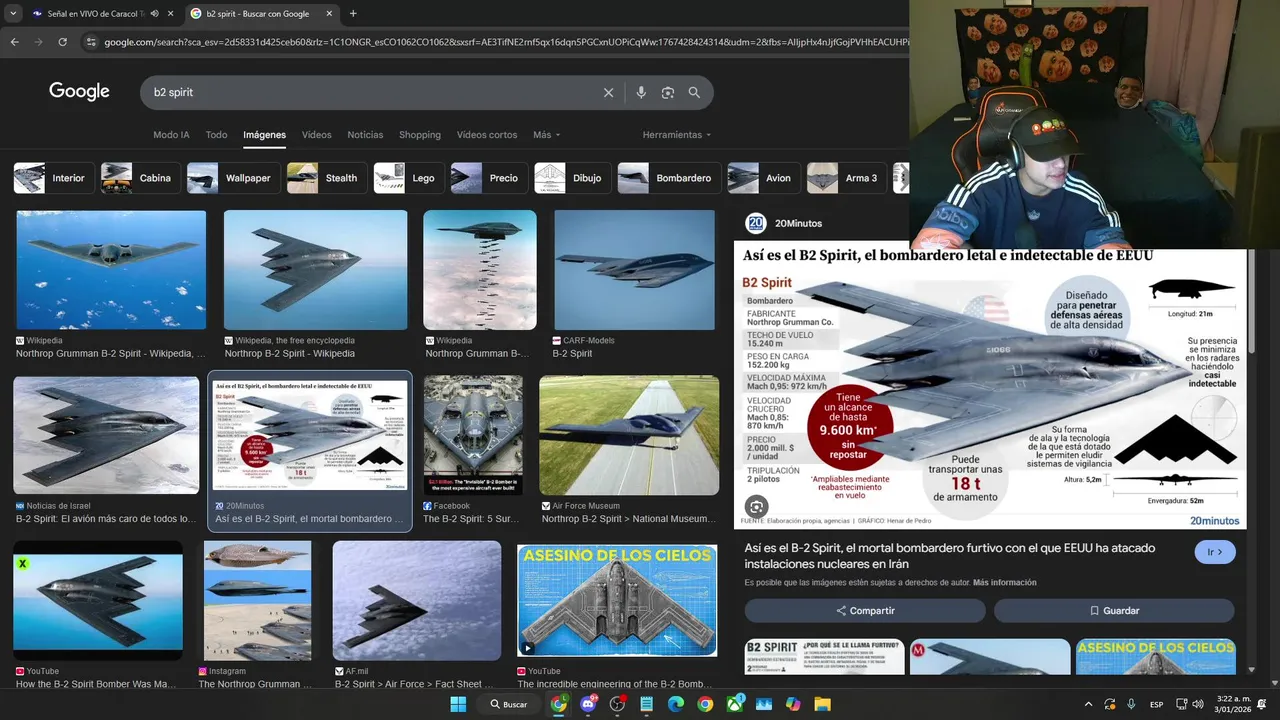Viewport: 1280px width, 720px height.
Task: Open the tab search dropdown arrow
Action: [13, 14]
